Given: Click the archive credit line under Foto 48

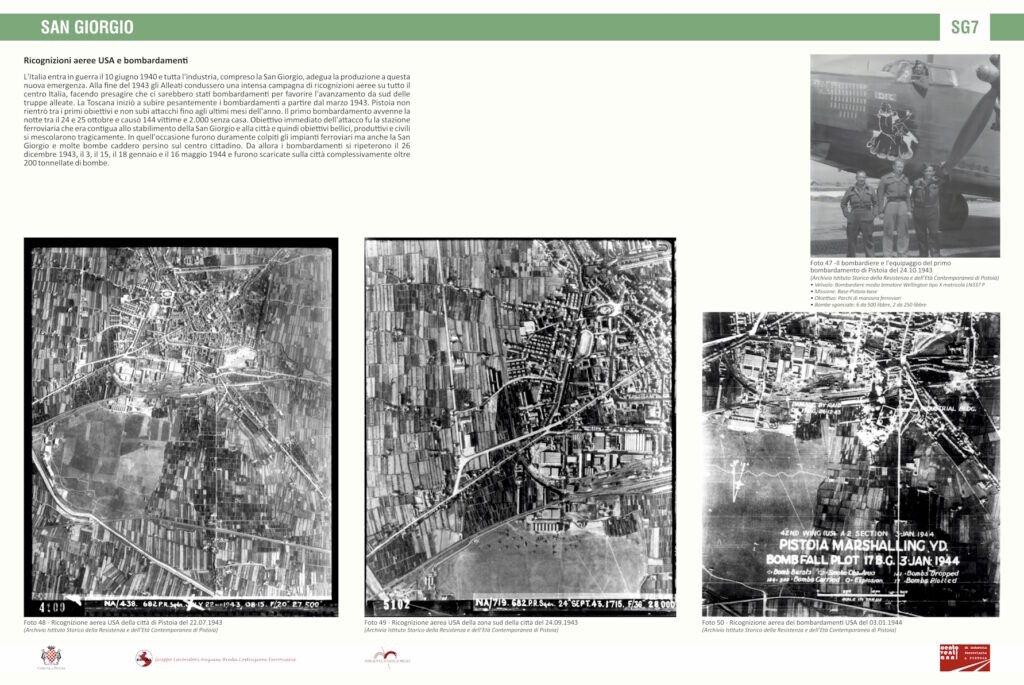Looking at the screenshot, I should 121,630.
